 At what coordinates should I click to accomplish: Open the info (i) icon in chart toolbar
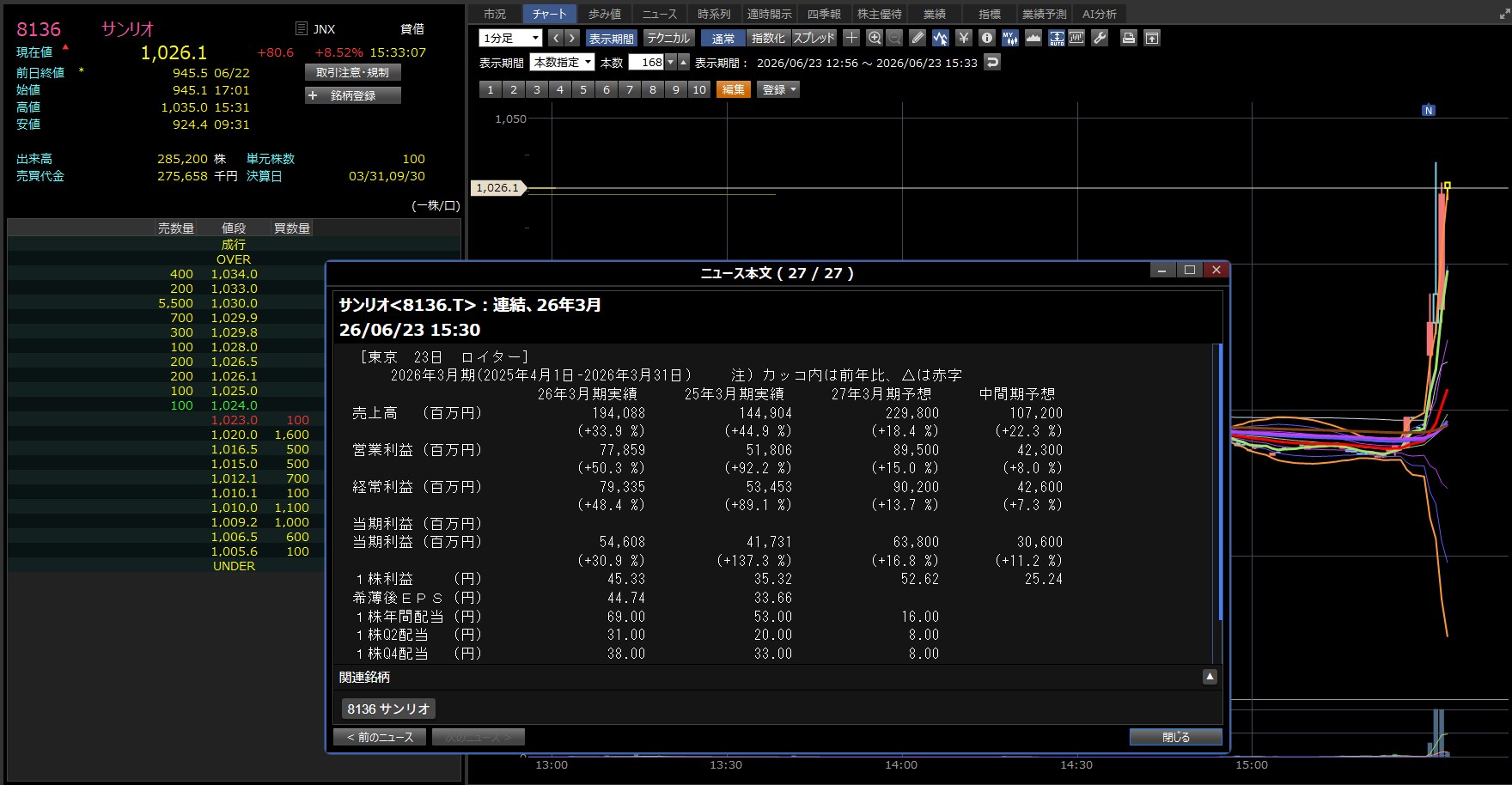pyautogui.click(x=987, y=38)
